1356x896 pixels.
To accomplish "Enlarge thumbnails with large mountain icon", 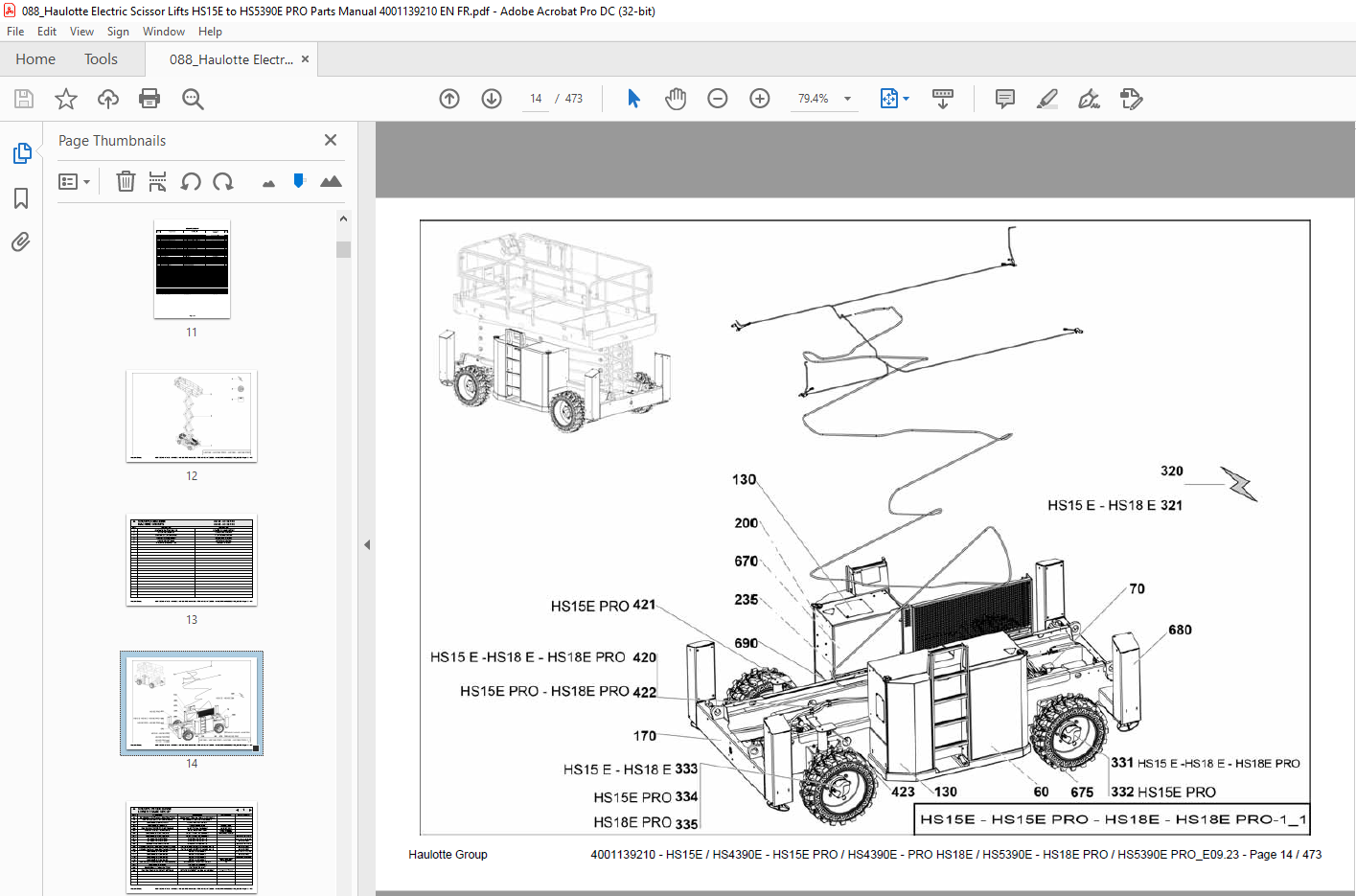I will [x=331, y=181].
